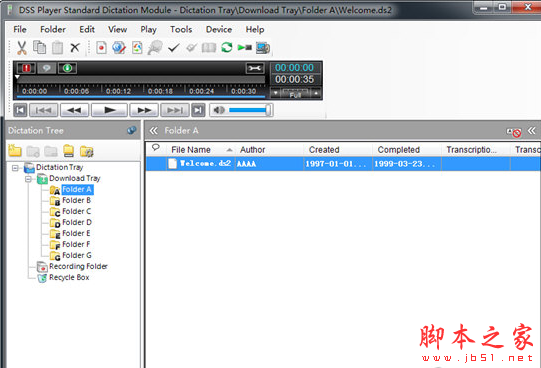Open the Play menu

148,30
